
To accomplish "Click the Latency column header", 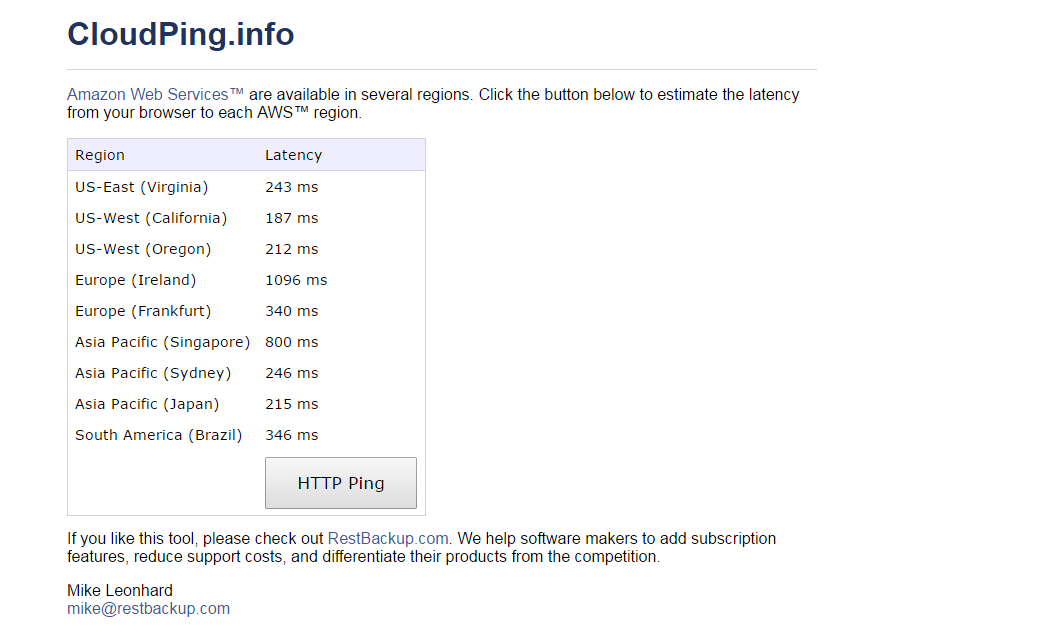I will point(293,155).
